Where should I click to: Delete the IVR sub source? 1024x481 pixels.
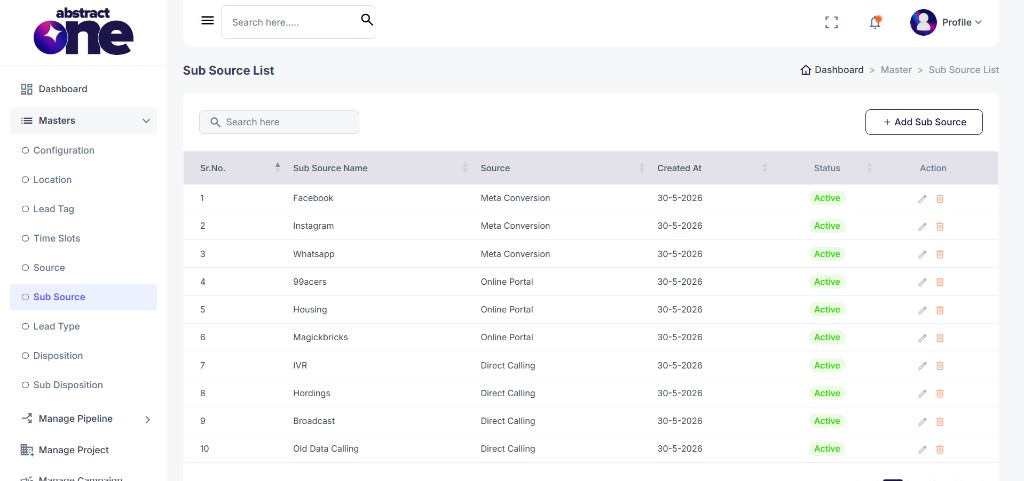tap(940, 366)
